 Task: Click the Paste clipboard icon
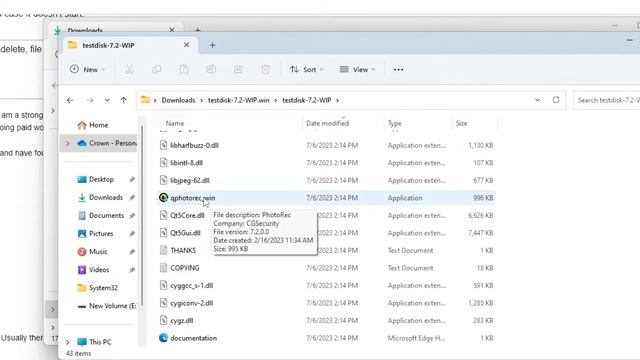coord(184,69)
